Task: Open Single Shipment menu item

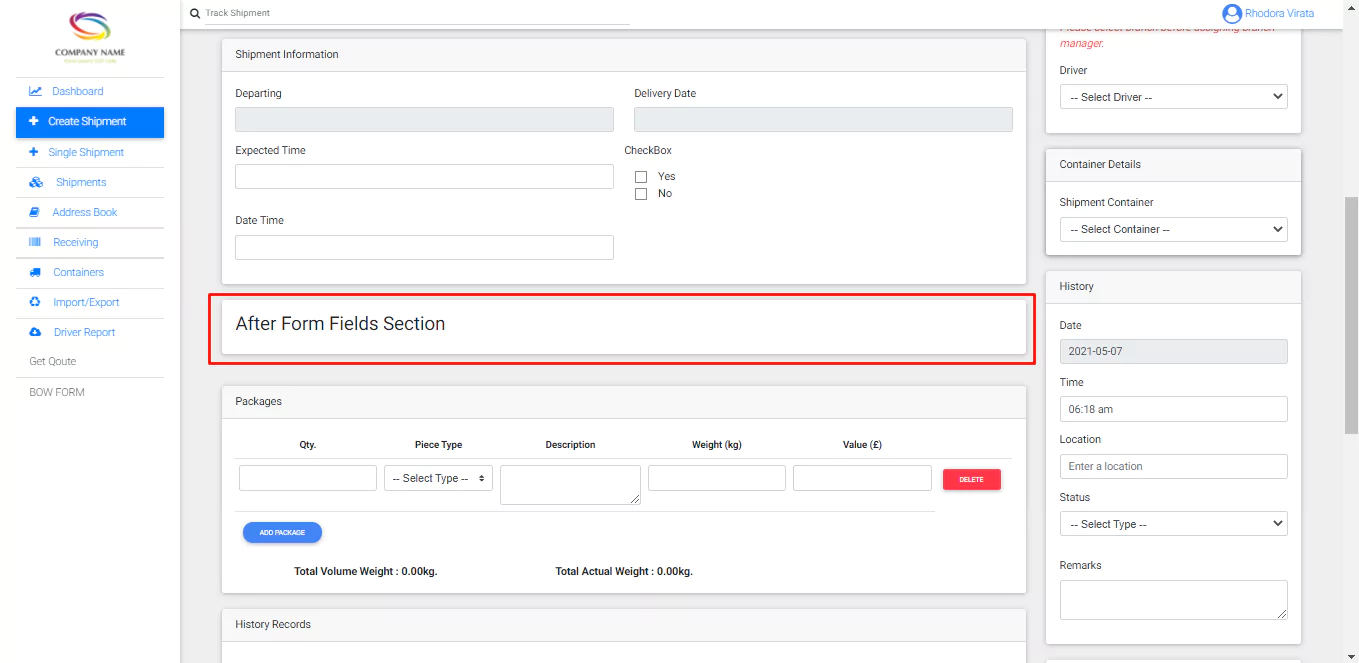Action: tap(86, 152)
